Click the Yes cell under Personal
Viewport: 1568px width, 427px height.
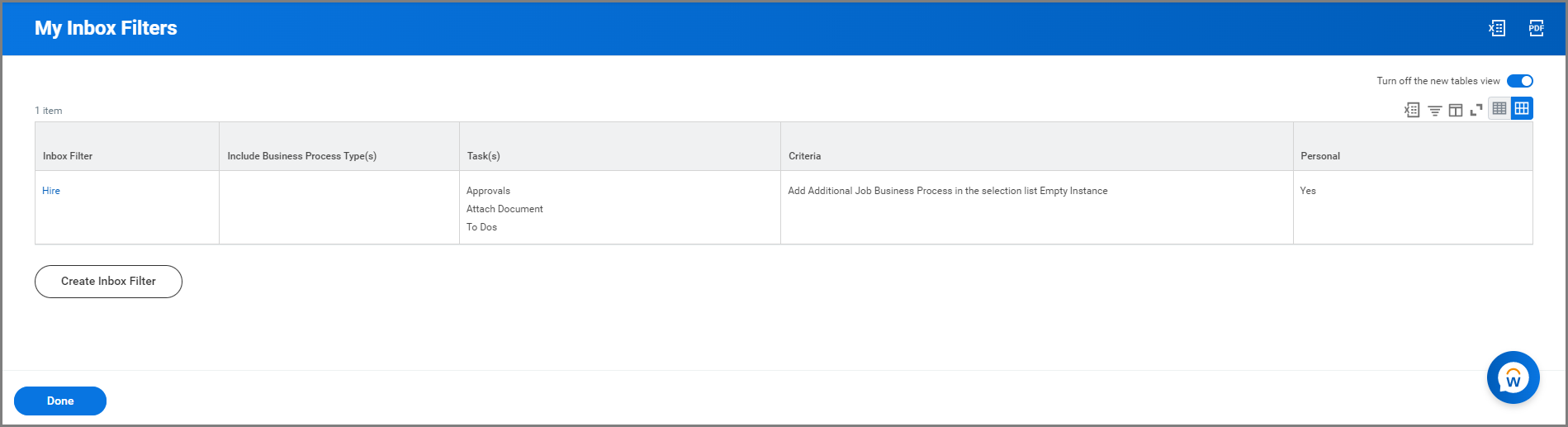click(x=1308, y=191)
